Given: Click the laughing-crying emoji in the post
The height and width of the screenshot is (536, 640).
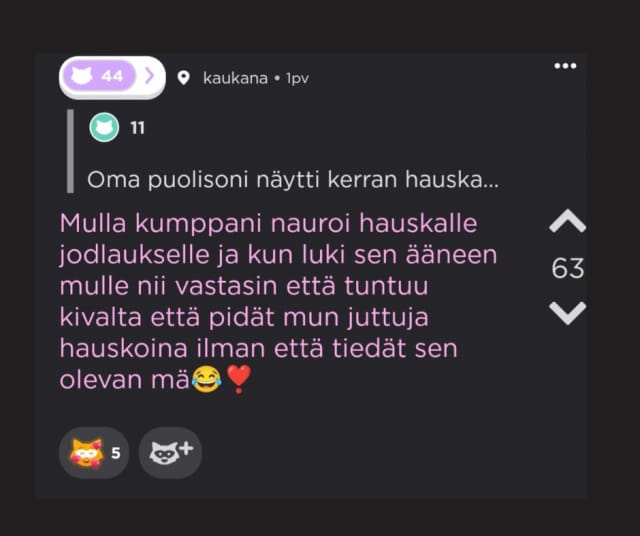Looking at the screenshot, I should (207, 379).
